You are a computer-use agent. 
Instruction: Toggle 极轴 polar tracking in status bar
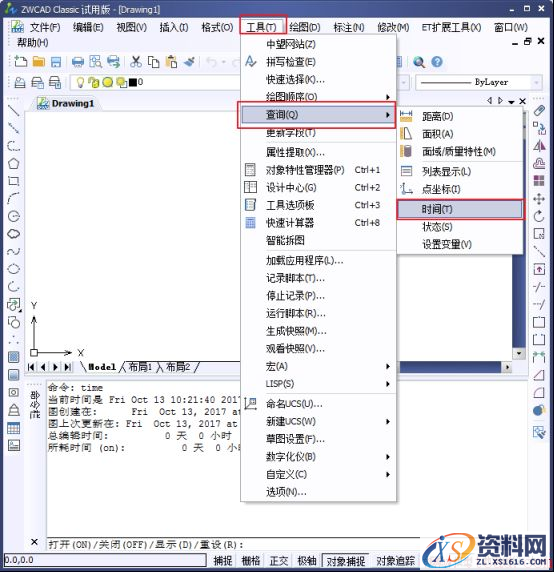tap(307, 560)
